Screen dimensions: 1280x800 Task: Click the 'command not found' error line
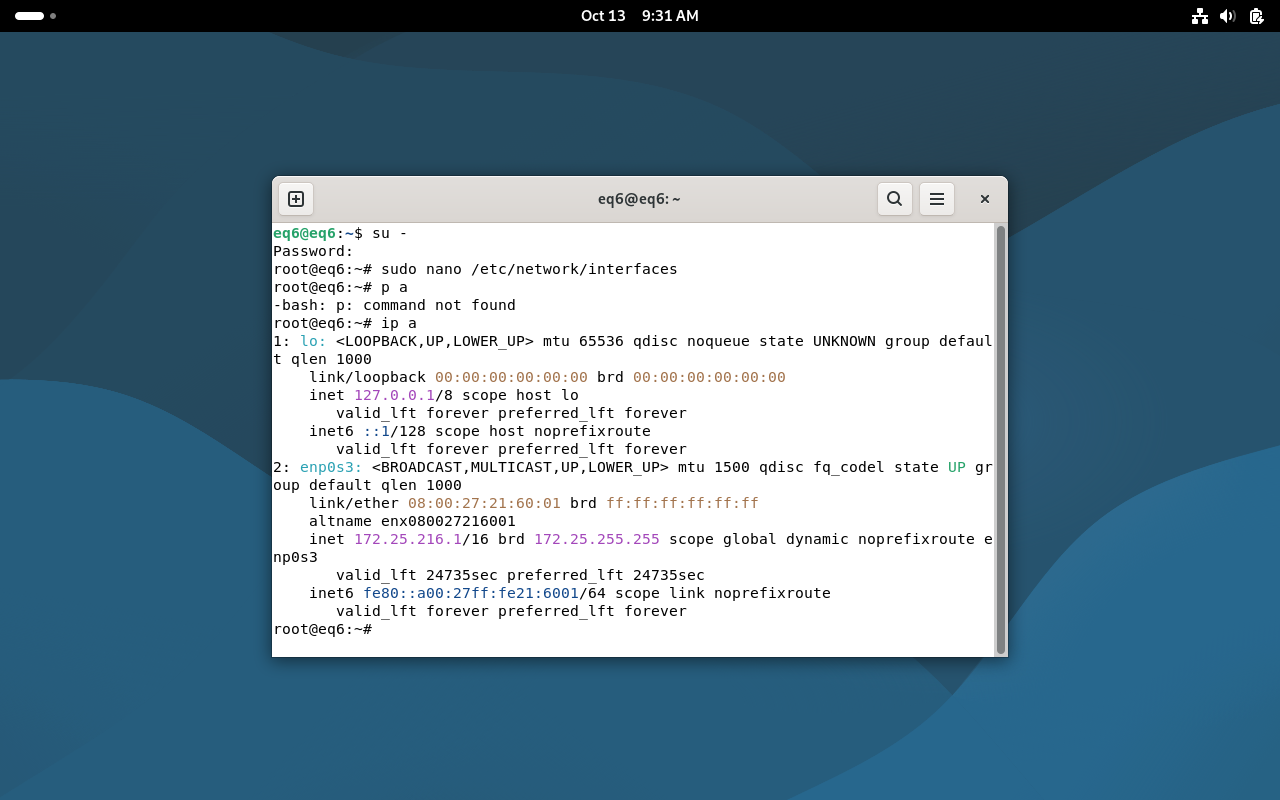click(x=394, y=305)
